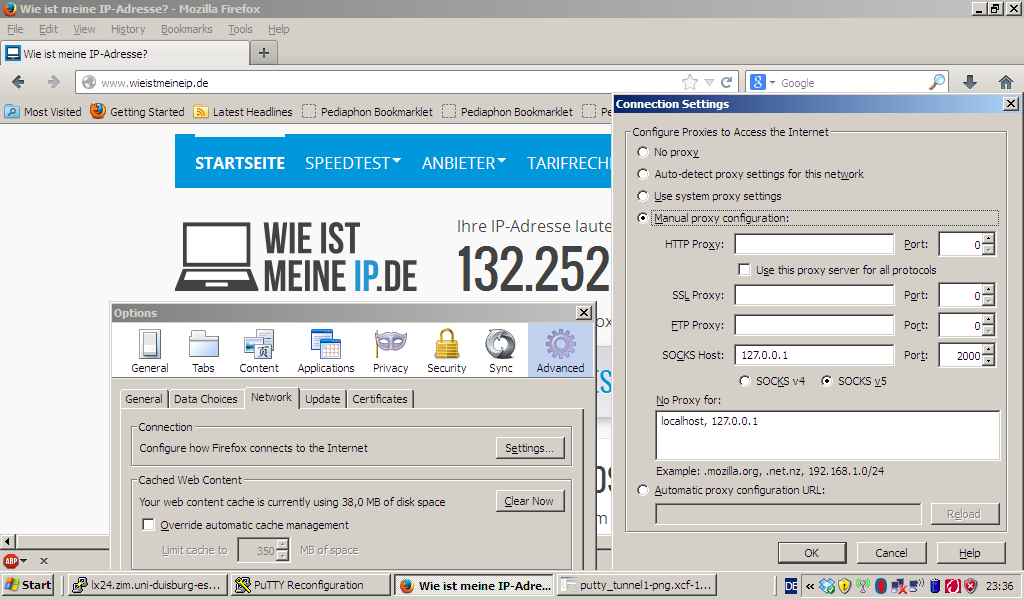Go to STARTSEITE on the website
1024x600 pixels.
(x=240, y=163)
